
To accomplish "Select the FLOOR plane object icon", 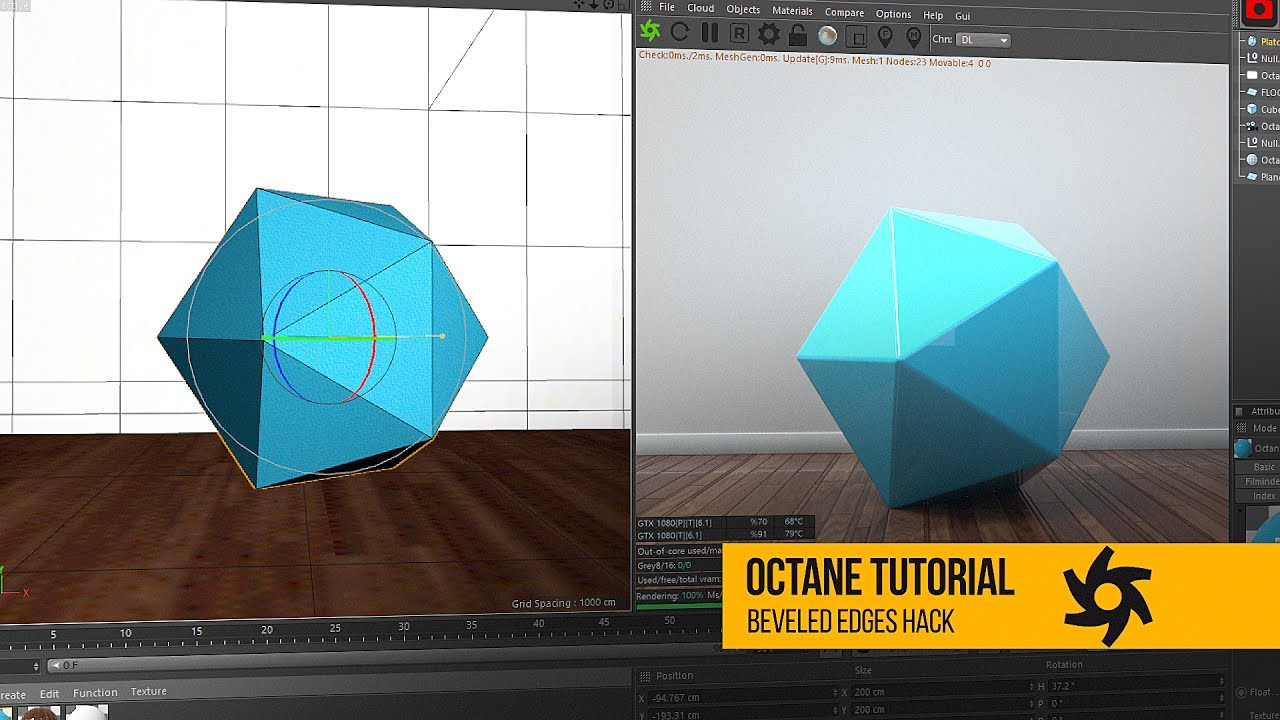I will (1250, 92).
